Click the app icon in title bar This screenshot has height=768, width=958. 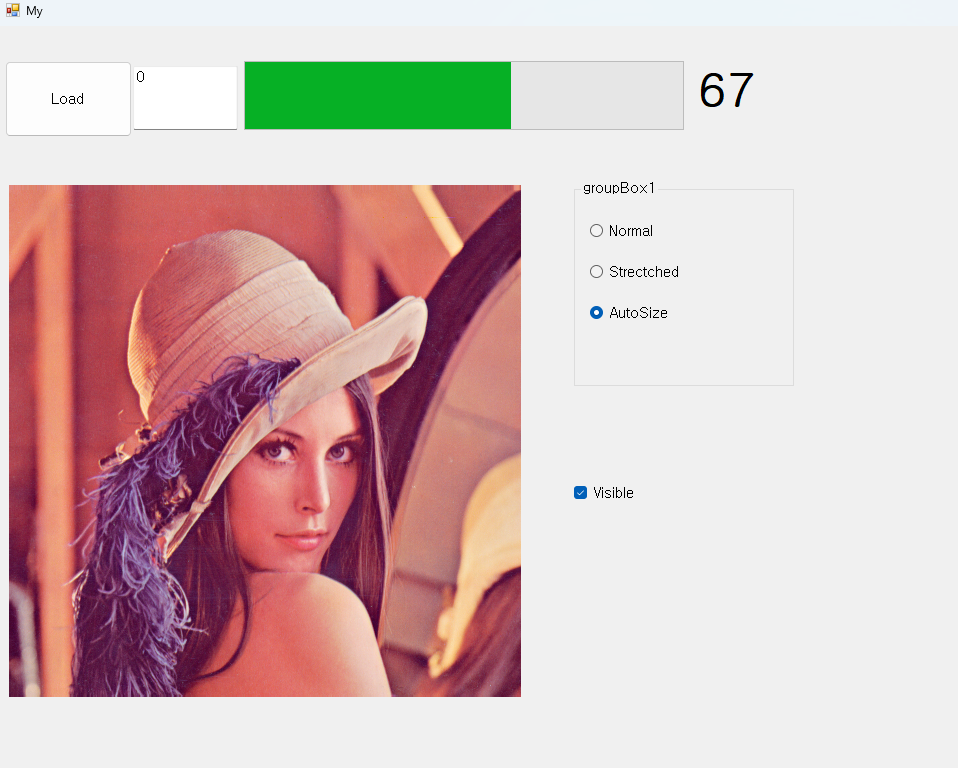point(13,10)
